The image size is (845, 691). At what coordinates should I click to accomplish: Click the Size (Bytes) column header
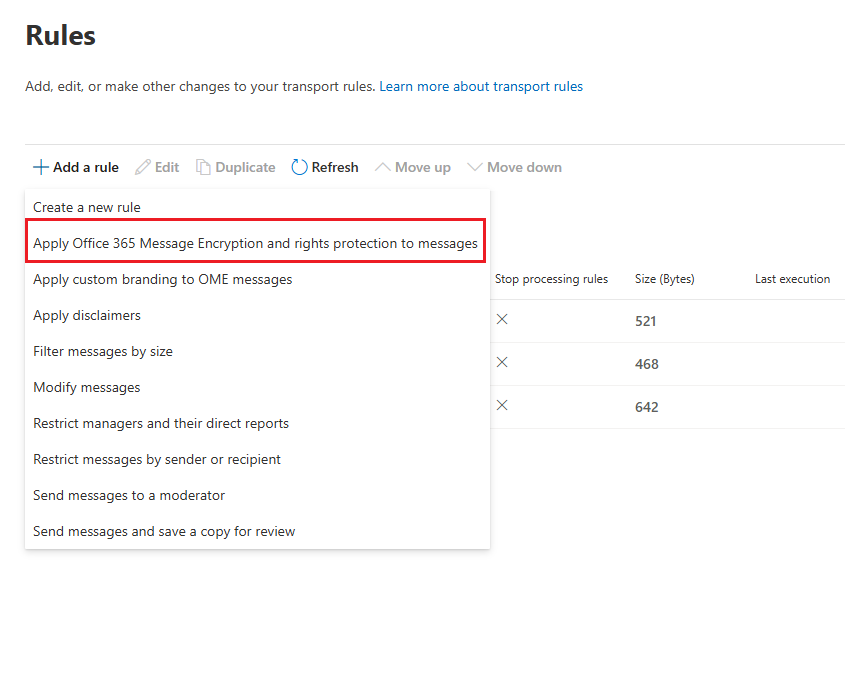[664, 279]
